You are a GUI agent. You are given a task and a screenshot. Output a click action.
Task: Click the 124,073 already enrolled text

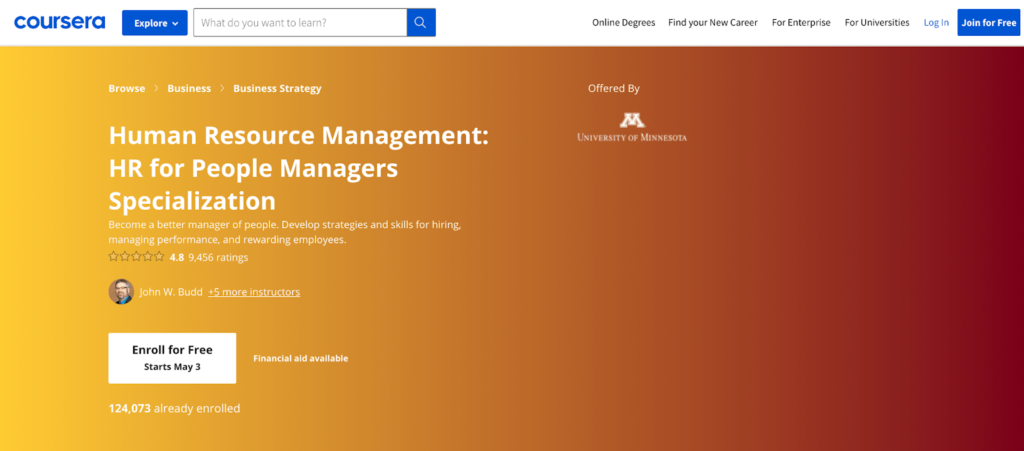pos(174,409)
